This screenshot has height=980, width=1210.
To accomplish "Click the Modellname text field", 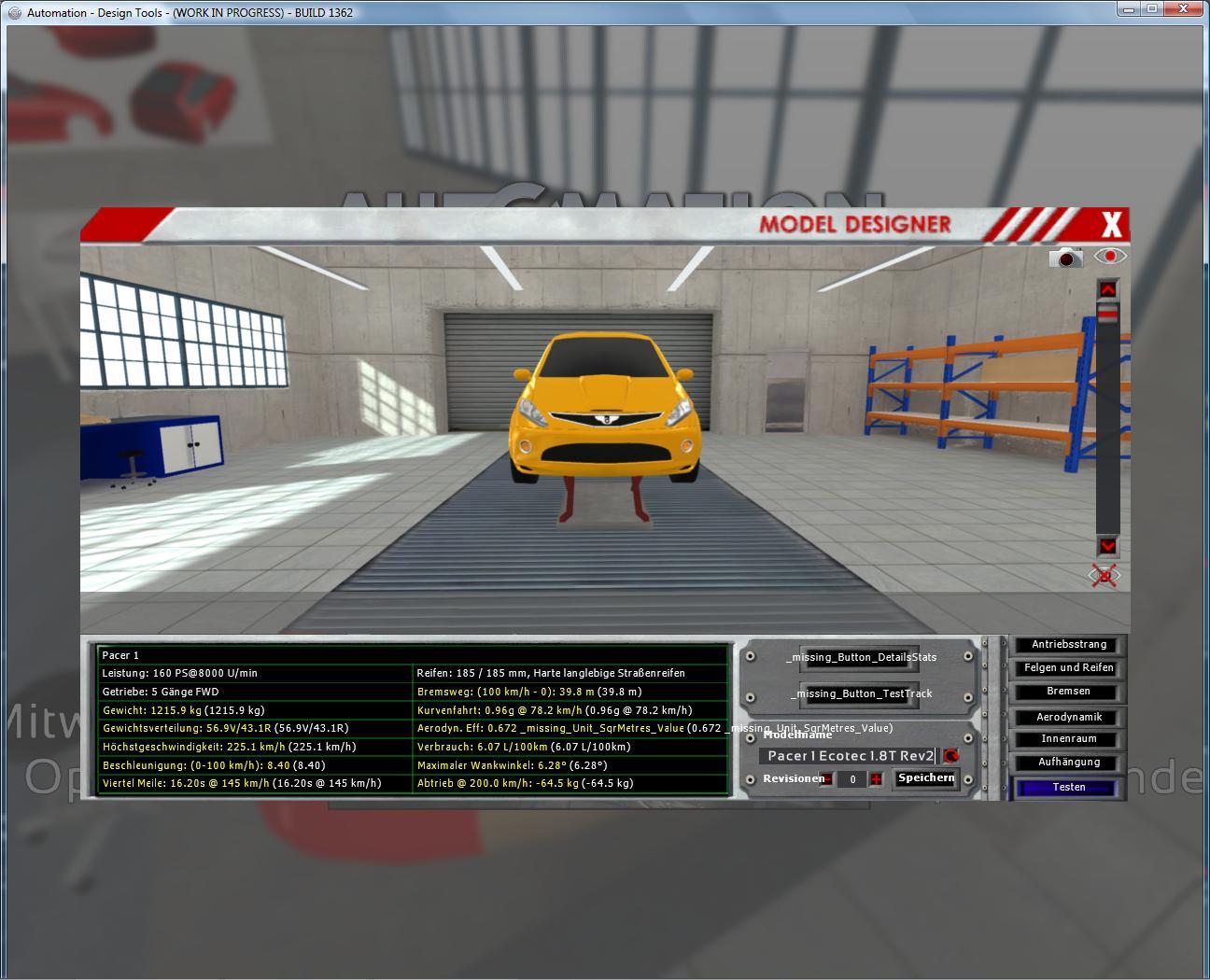I will pos(849,756).
